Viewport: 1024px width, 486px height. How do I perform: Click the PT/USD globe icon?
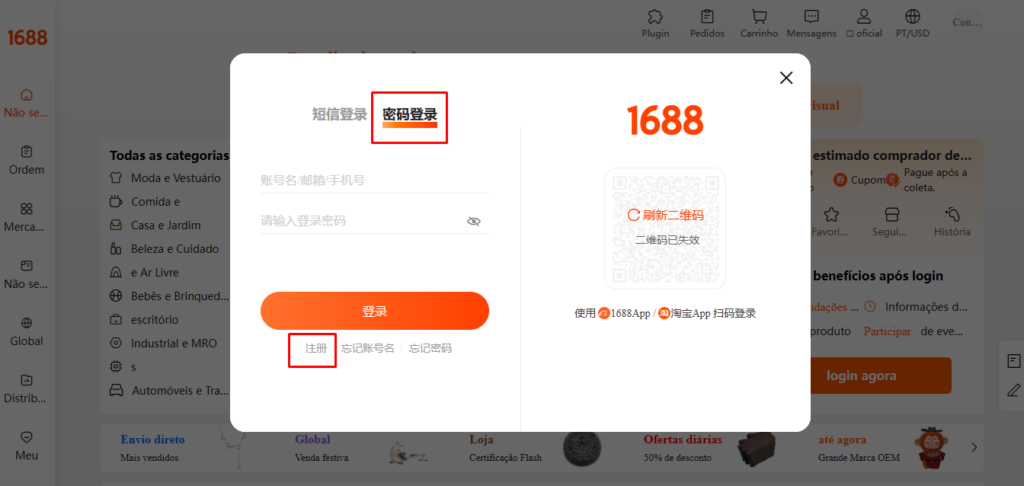point(912,17)
